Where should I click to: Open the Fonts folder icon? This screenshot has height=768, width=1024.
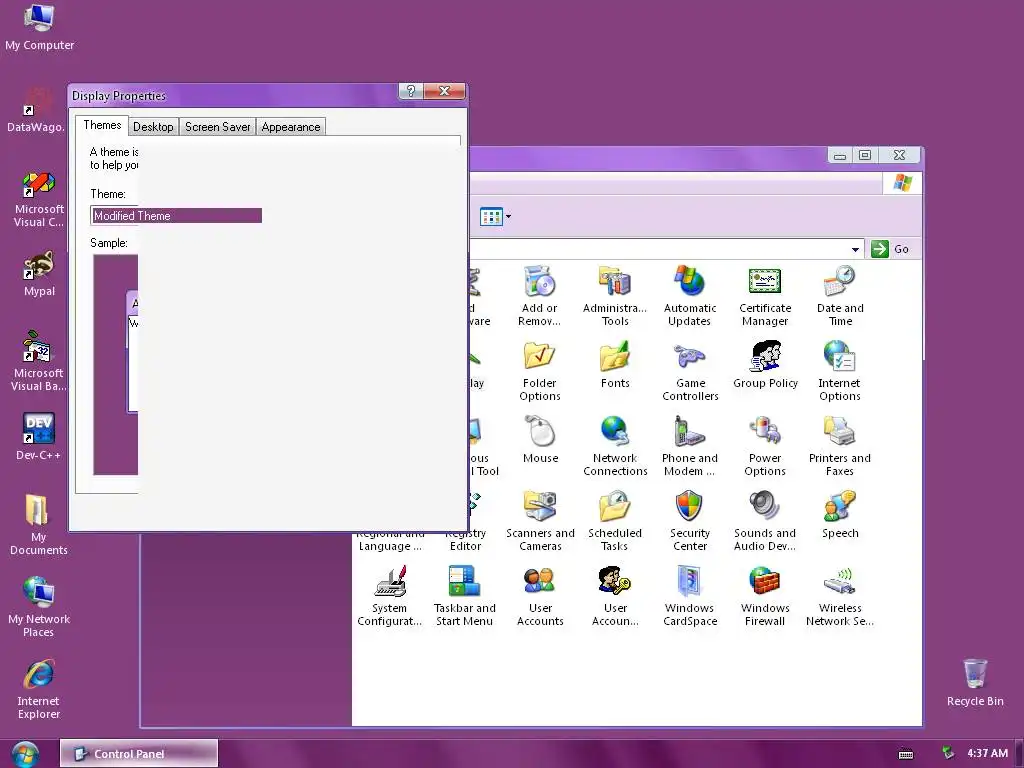(615, 364)
